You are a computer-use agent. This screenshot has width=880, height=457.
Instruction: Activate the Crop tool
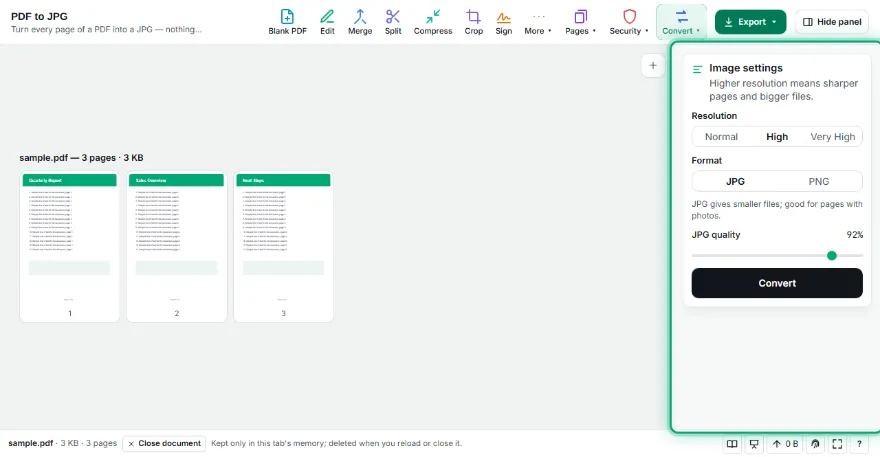point(474,22)
